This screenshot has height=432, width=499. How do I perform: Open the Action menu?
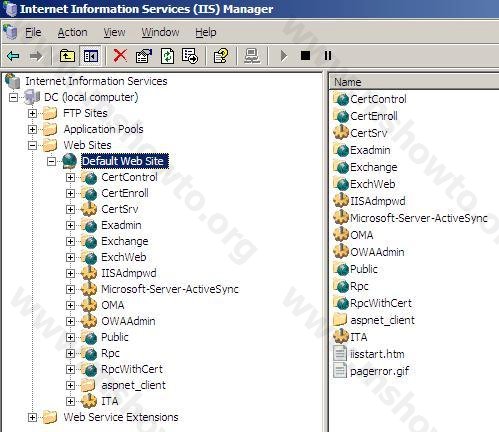[x=72, y=32]
